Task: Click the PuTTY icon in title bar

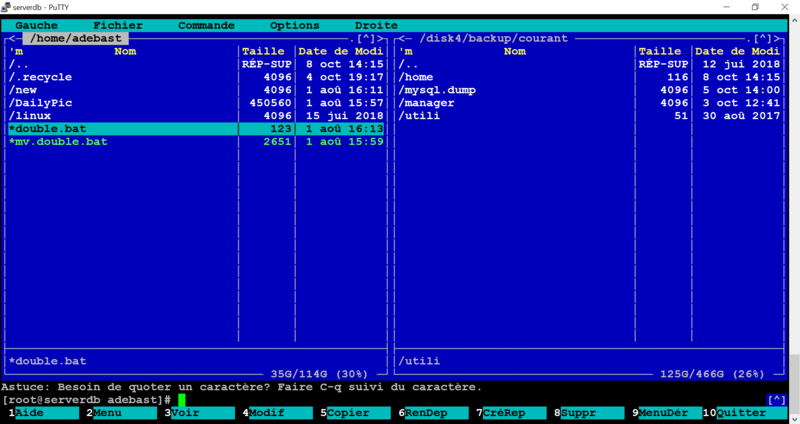Action: click(6, 7)
